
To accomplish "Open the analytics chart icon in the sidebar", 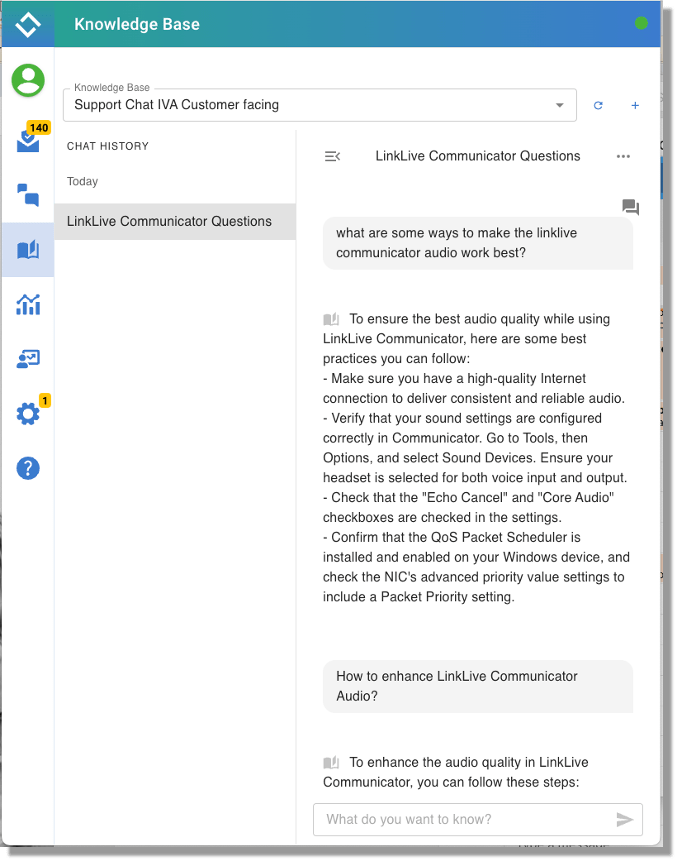I will click(28, 305).
